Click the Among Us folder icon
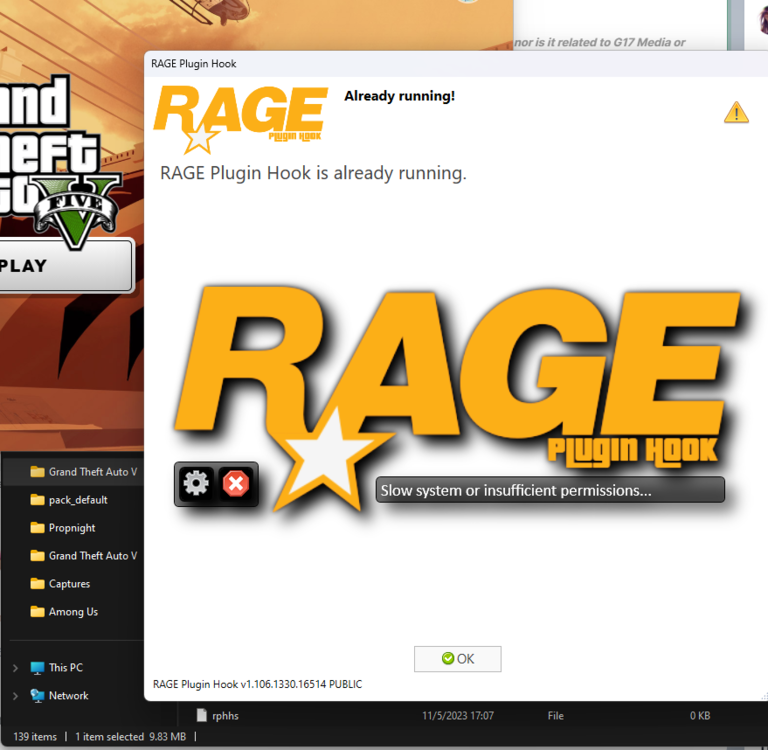The width and height of the screenshot is (768, 750). point(37,611)
